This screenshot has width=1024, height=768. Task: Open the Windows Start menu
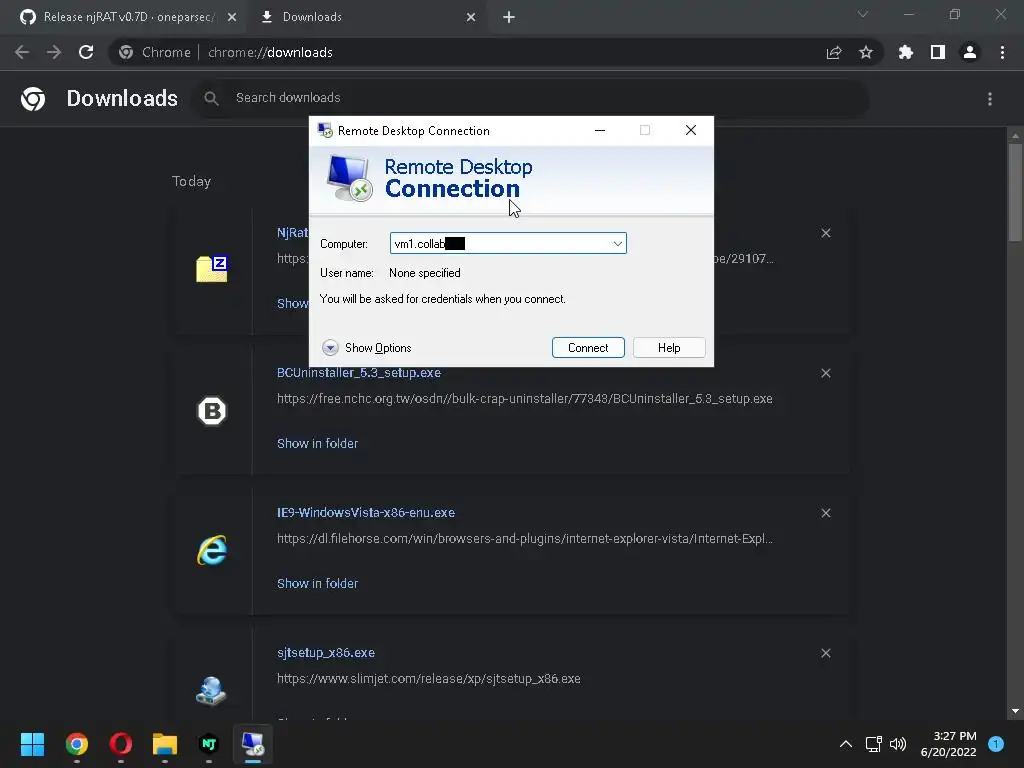coord(32,744)
